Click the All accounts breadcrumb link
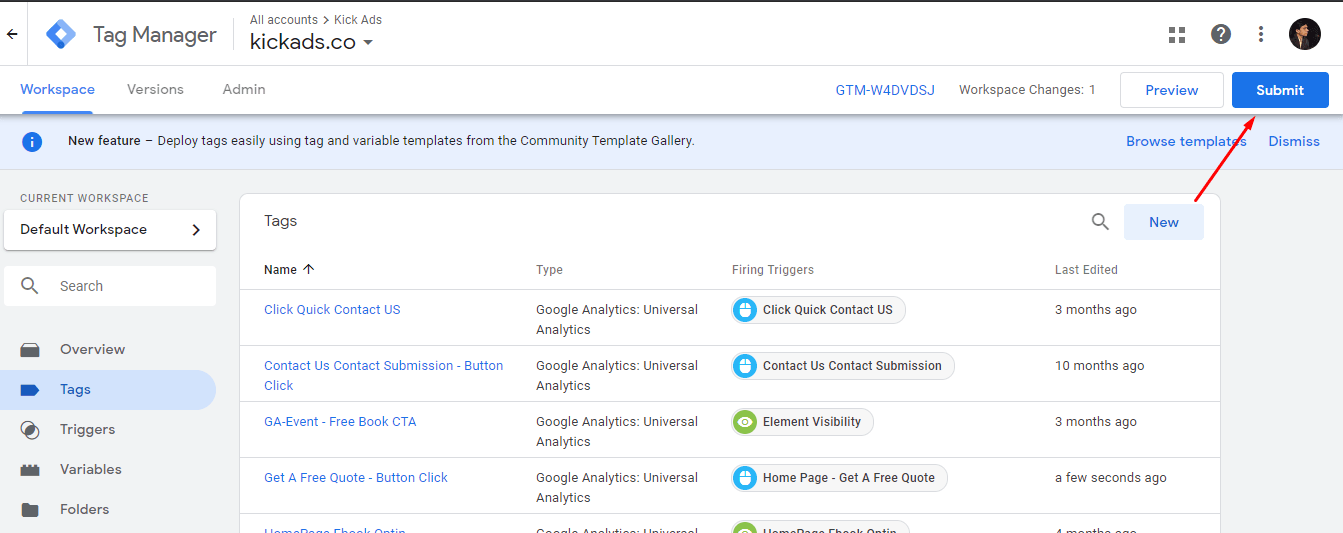This screenshot has height=533, width=1343. (284, 19)
